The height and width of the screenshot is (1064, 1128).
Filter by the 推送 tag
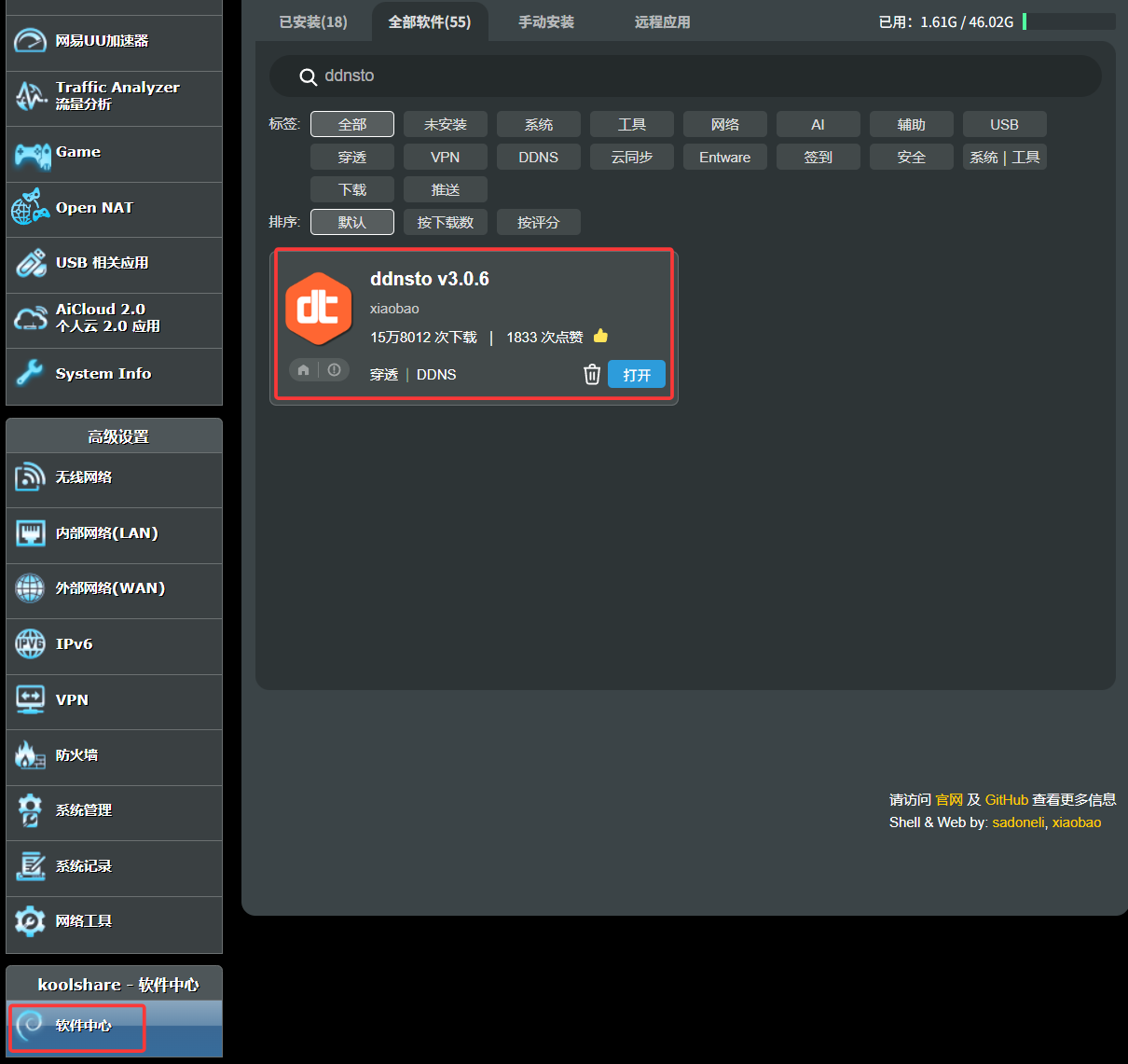pos(446,189)
